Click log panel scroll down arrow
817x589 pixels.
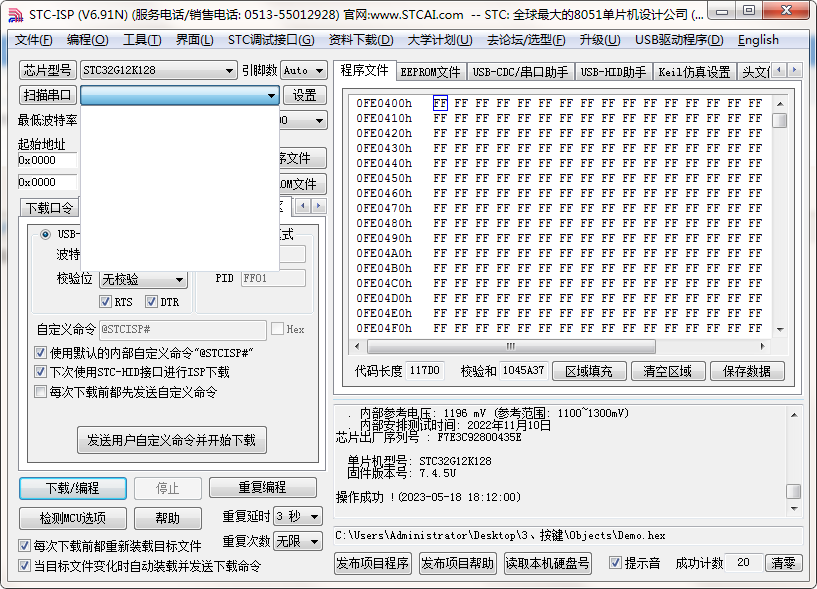click(x=794, y=508)
